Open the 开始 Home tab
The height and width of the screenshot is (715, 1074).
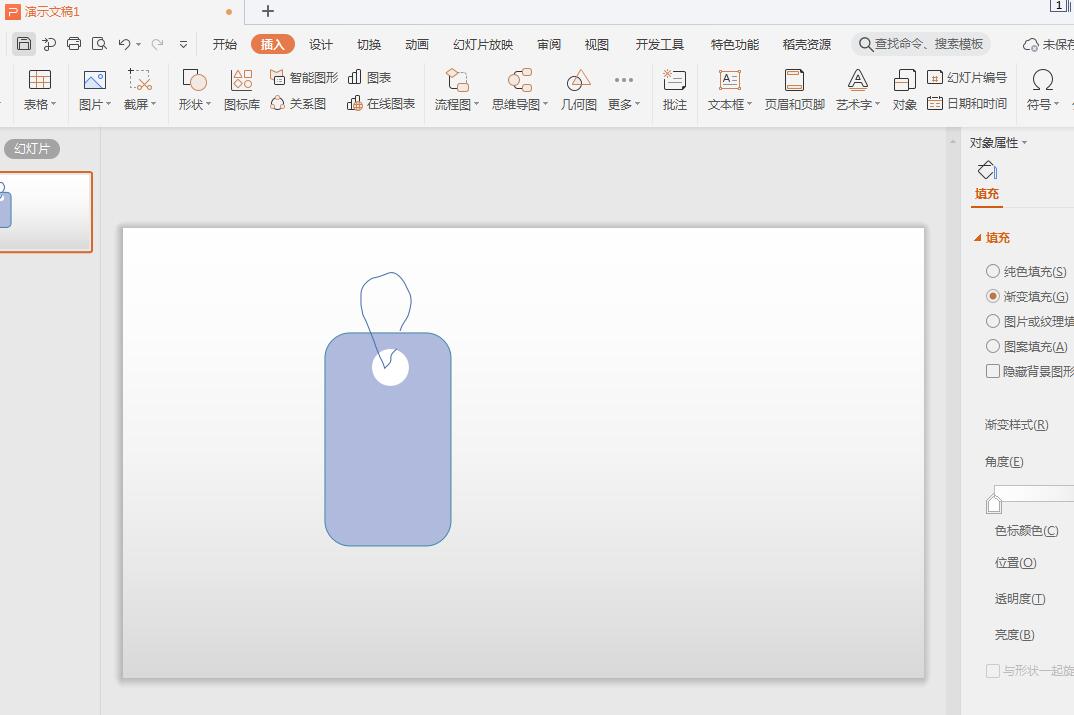tap(225, 45)
